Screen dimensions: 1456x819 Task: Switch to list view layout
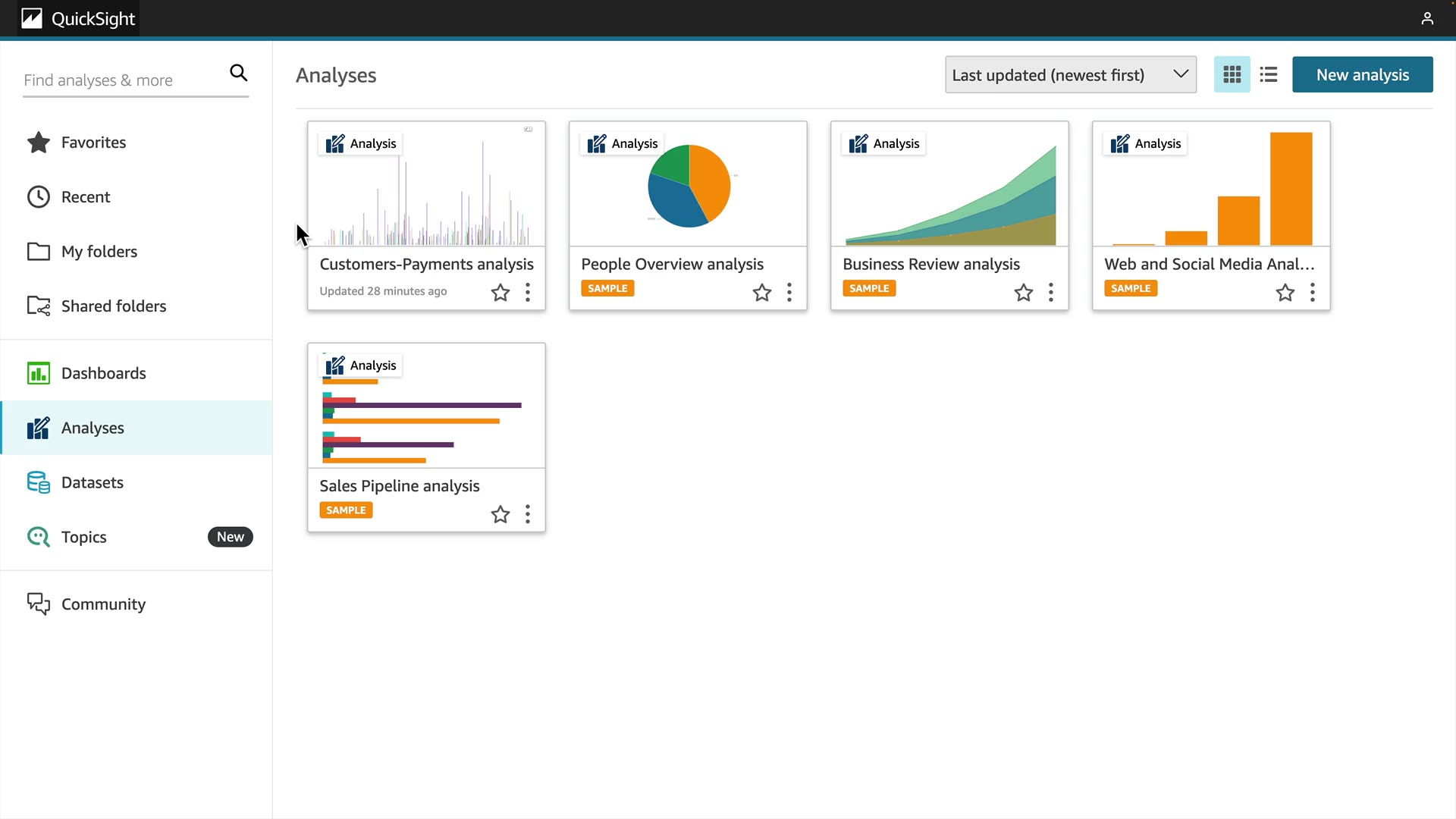click(x=1268, y=74)
